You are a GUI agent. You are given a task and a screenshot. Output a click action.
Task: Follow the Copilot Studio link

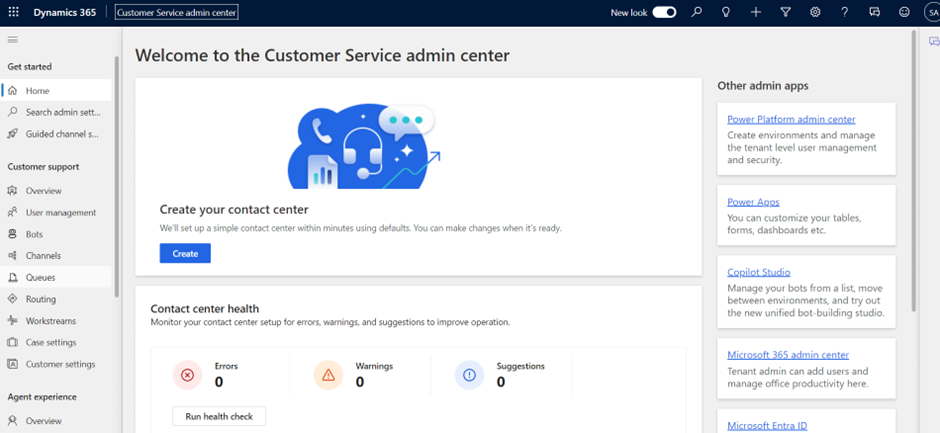tap(759, 272)
